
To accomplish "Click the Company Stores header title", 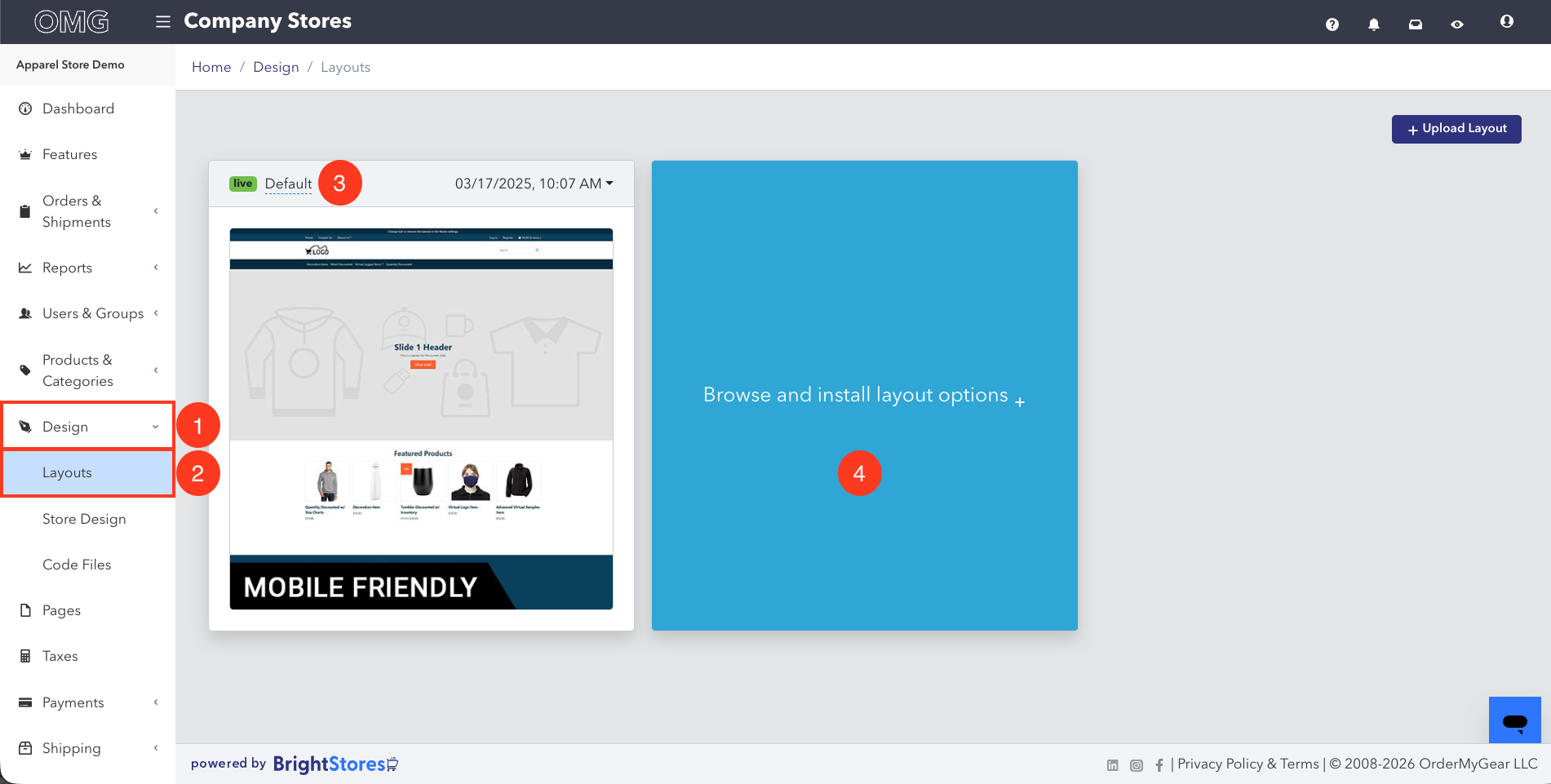I will click(x=268, y=21).
